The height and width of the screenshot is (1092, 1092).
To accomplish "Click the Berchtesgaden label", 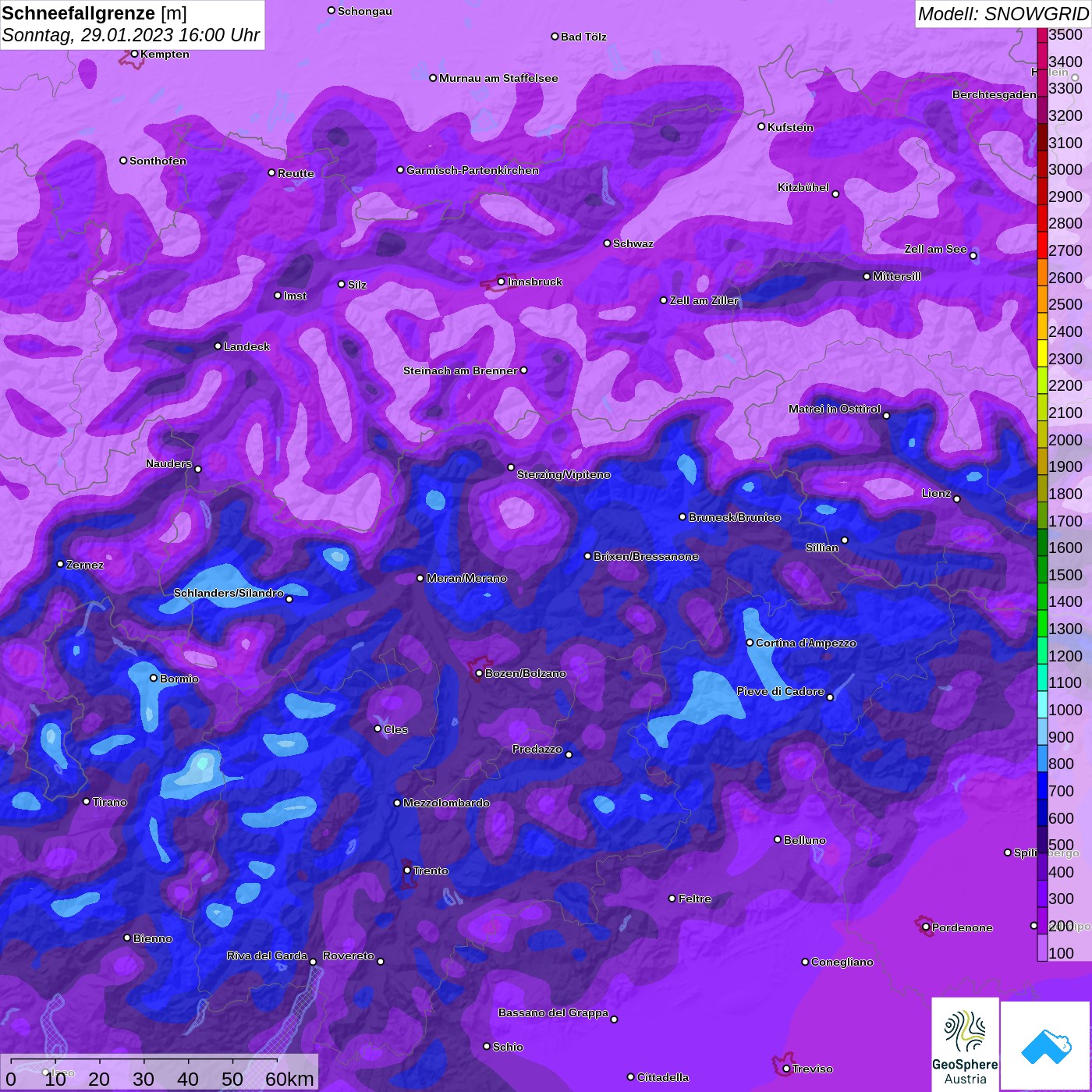I will pos(994,94).
